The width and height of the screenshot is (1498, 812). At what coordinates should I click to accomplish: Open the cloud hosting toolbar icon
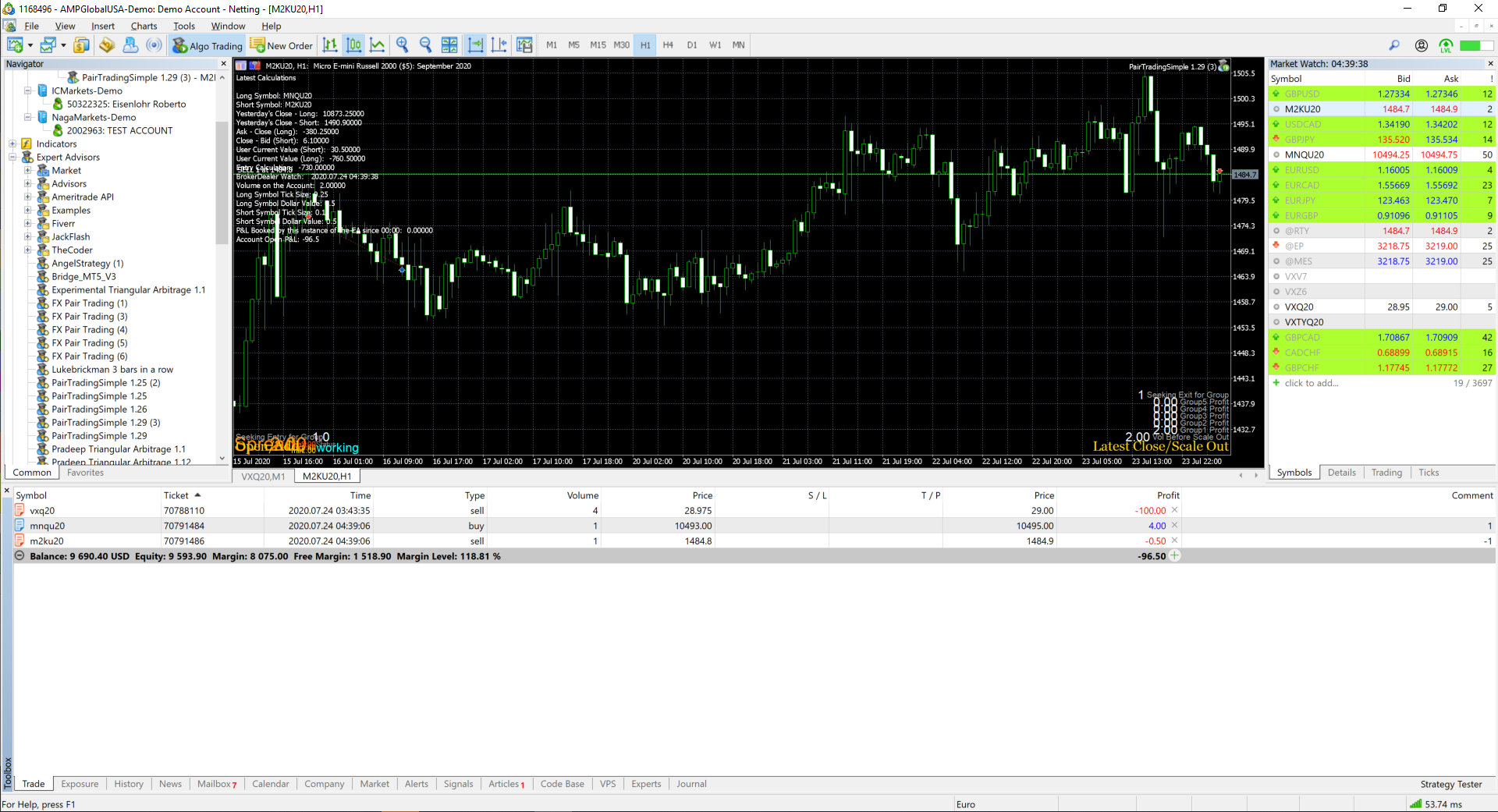pos(130,45)
